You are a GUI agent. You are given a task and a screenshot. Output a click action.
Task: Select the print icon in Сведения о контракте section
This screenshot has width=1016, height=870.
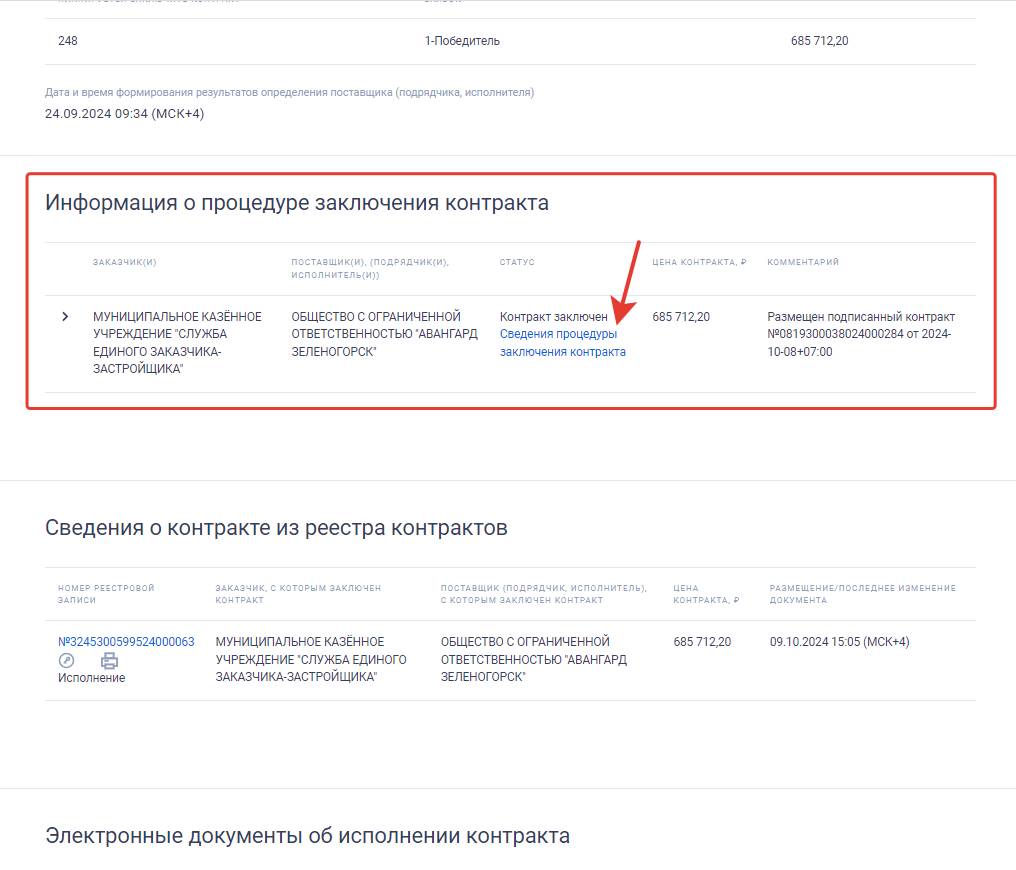click(110, 660)
